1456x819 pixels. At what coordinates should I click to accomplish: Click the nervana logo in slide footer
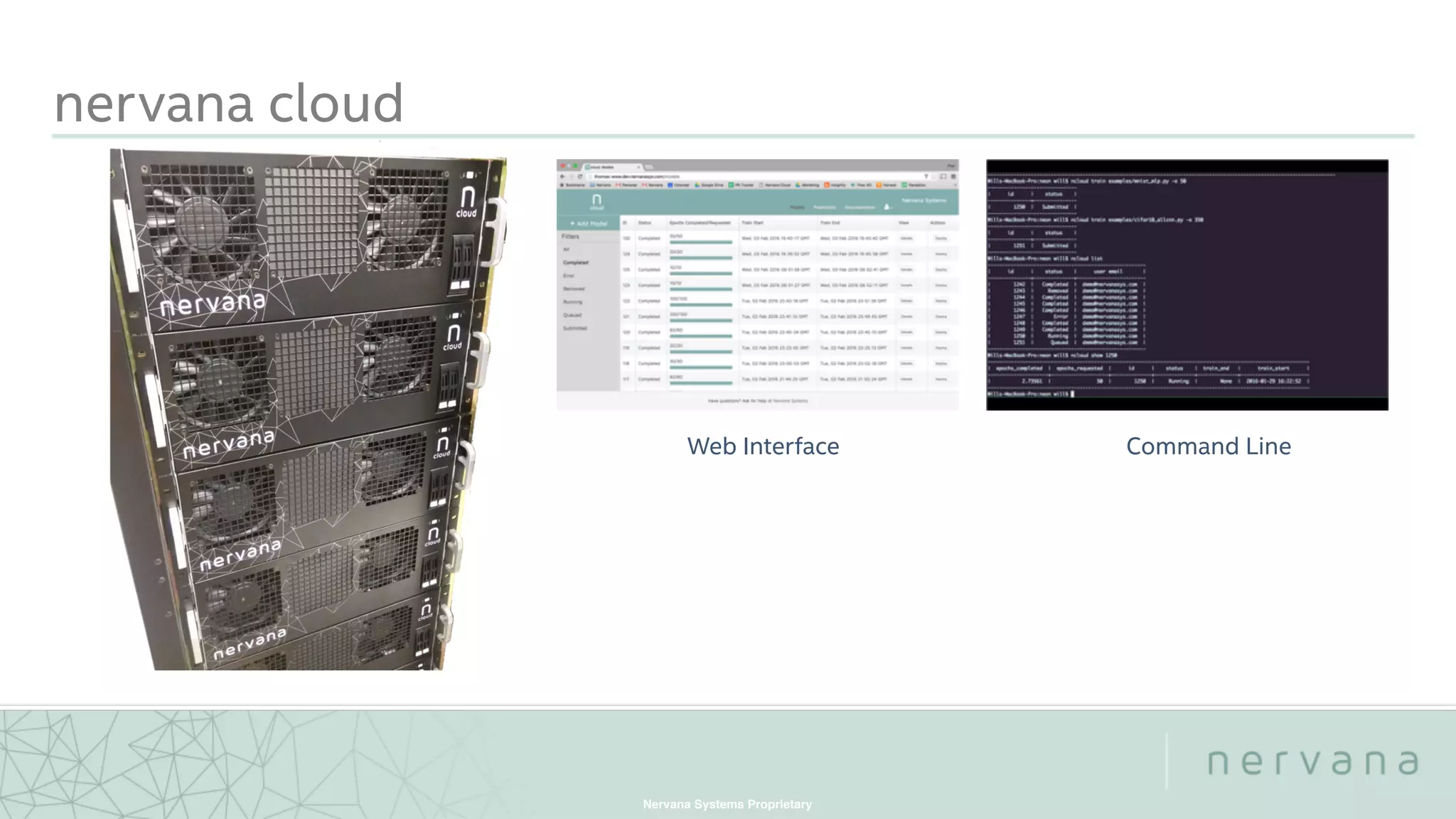pos(1313,761)
